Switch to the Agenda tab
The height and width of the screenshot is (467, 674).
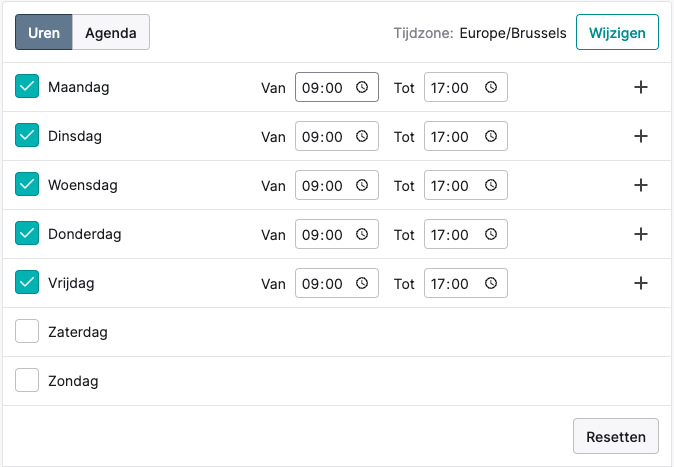111,32
